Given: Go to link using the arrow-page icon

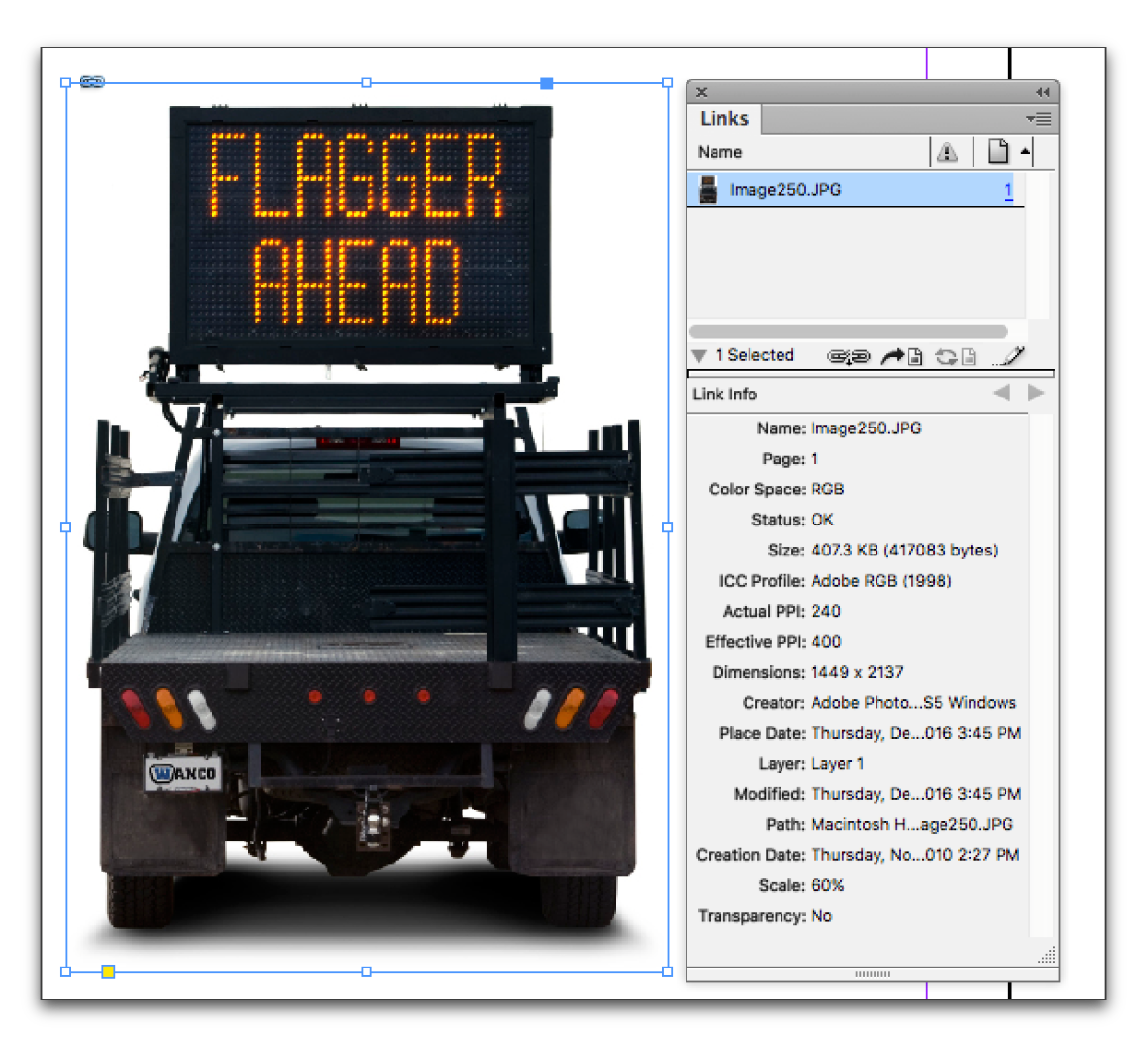Looking at the screenshot, I should pos(902,357).
